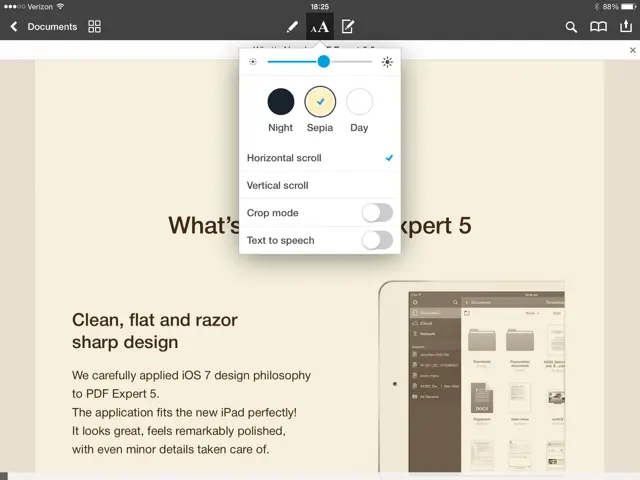Tap the low brightness sun icon
640x480 pixels.
pos(253,62)
